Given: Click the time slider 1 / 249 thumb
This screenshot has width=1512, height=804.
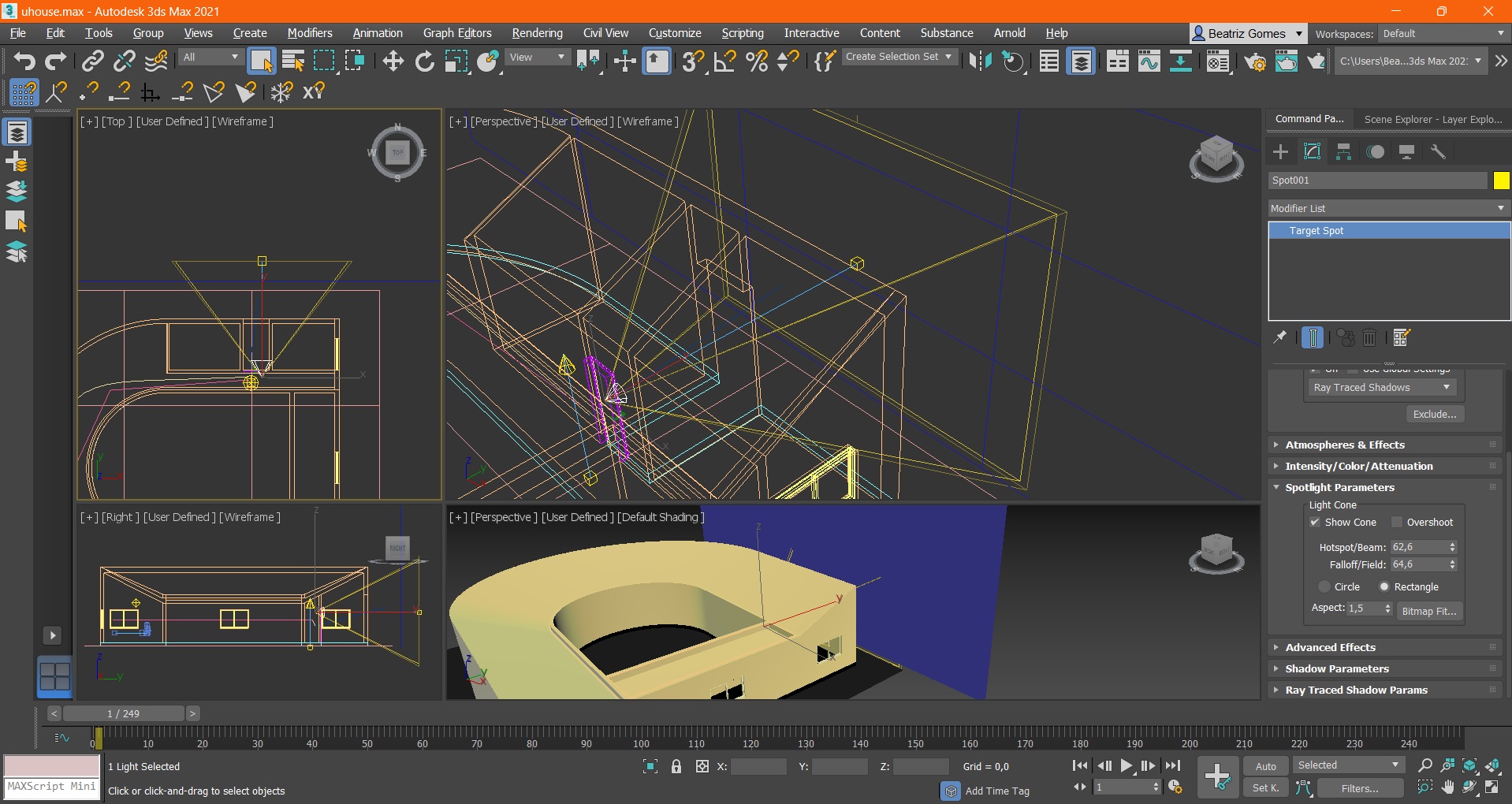Looking at the screenshot, I should coord(123,713).
